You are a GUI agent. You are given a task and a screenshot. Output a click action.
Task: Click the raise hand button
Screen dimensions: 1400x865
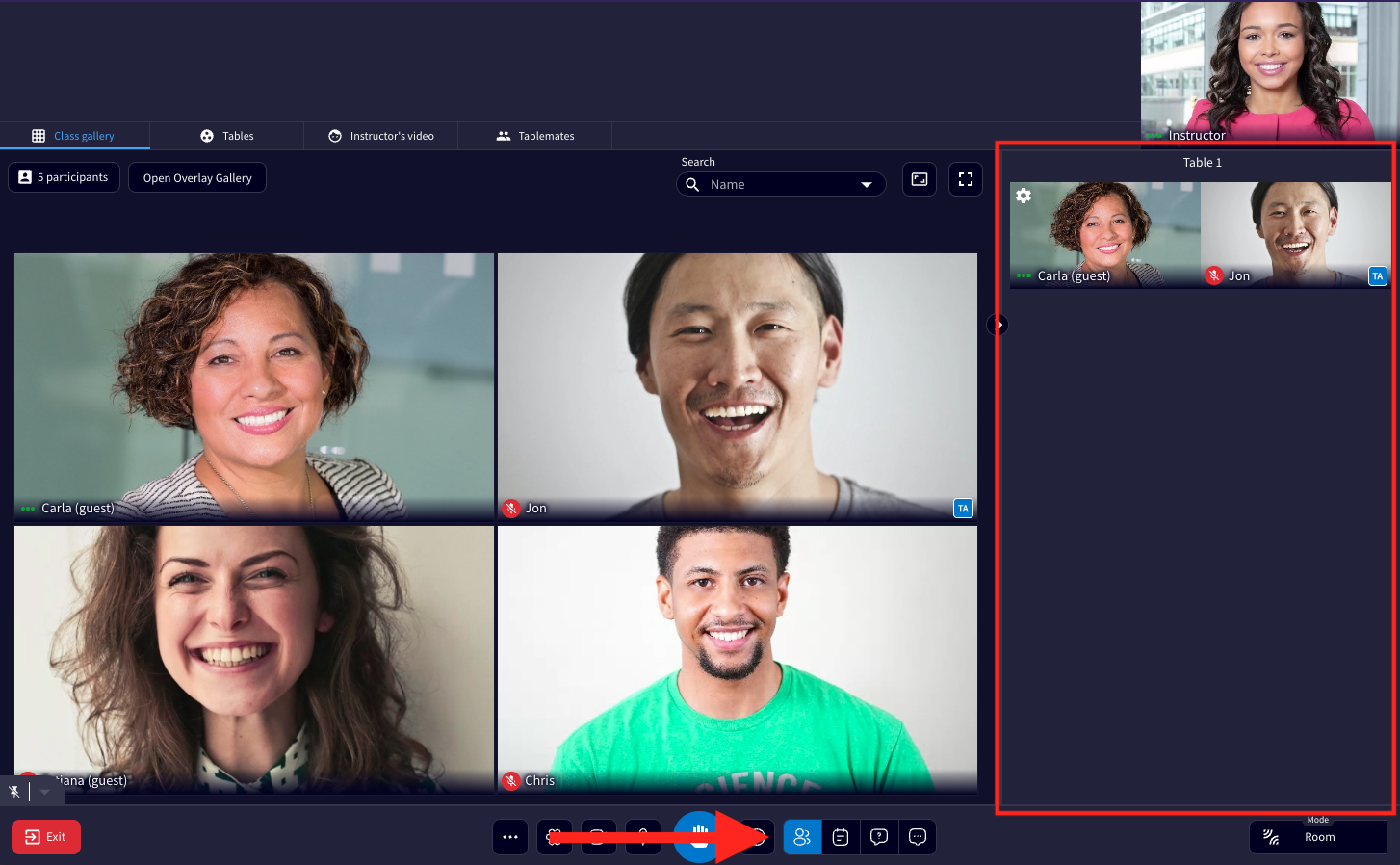tap(700, 836)
